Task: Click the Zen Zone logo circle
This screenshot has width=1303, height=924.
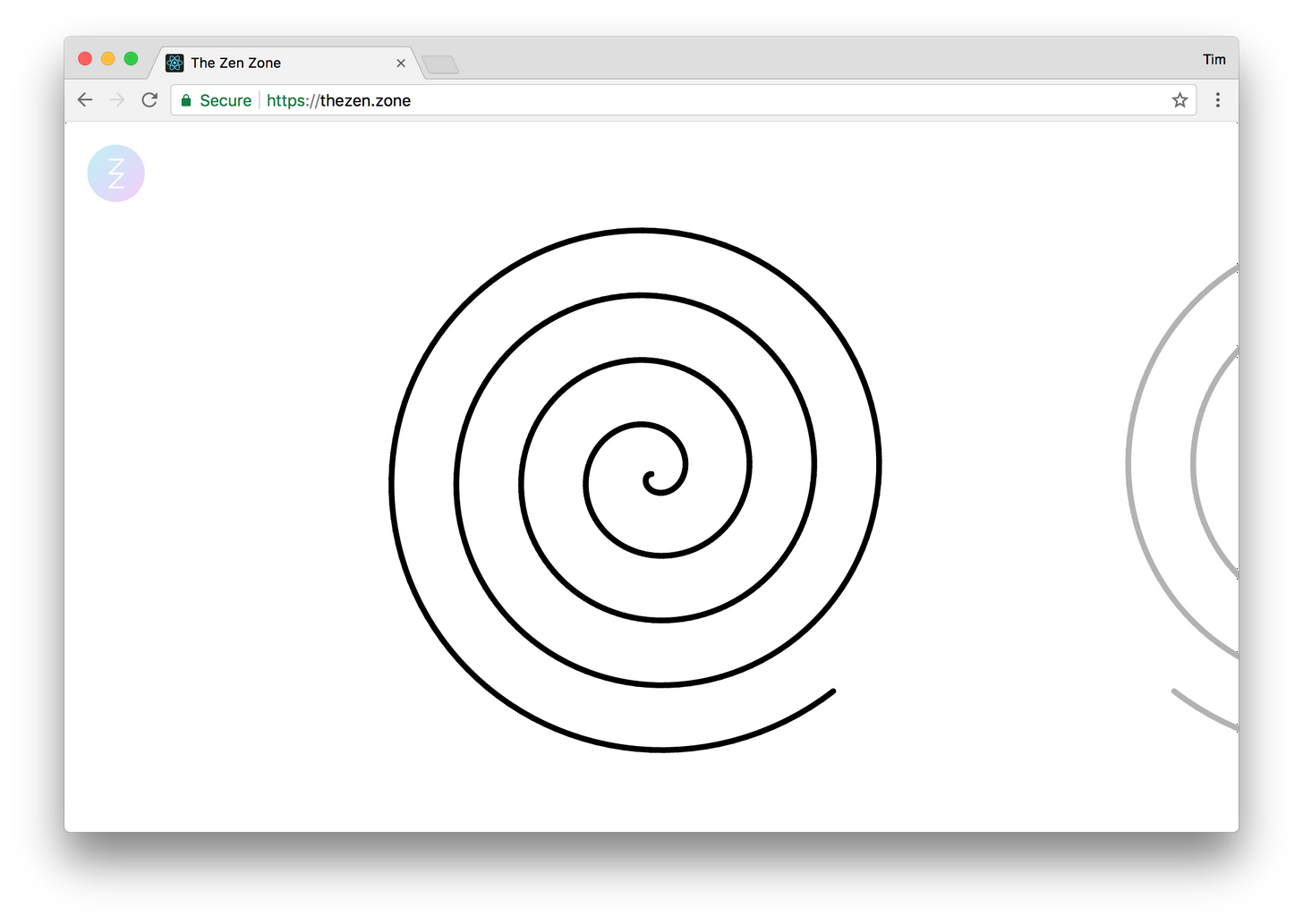Action: coord(115,174)
